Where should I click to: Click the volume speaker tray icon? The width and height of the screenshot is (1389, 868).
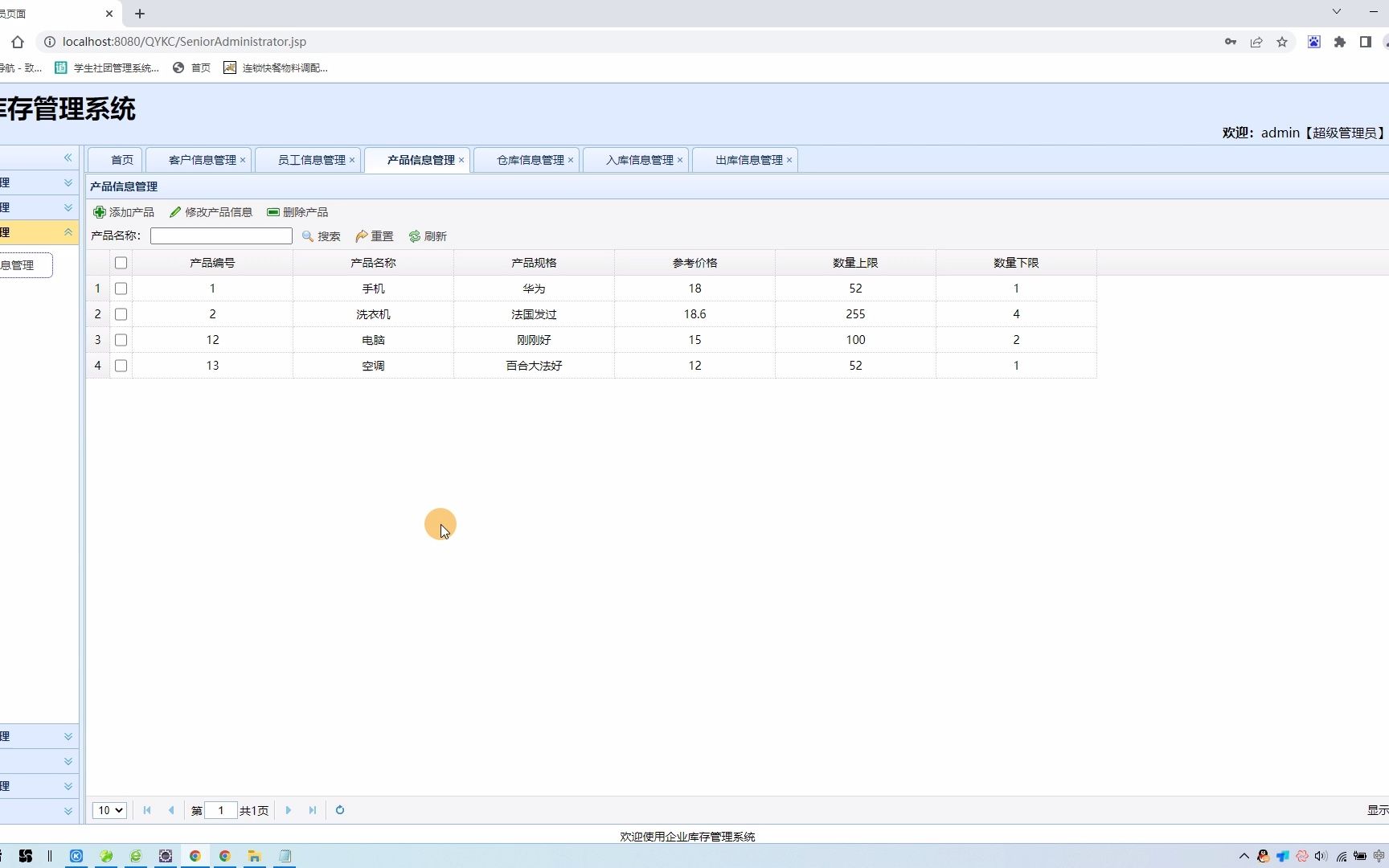click(1321, 856)
